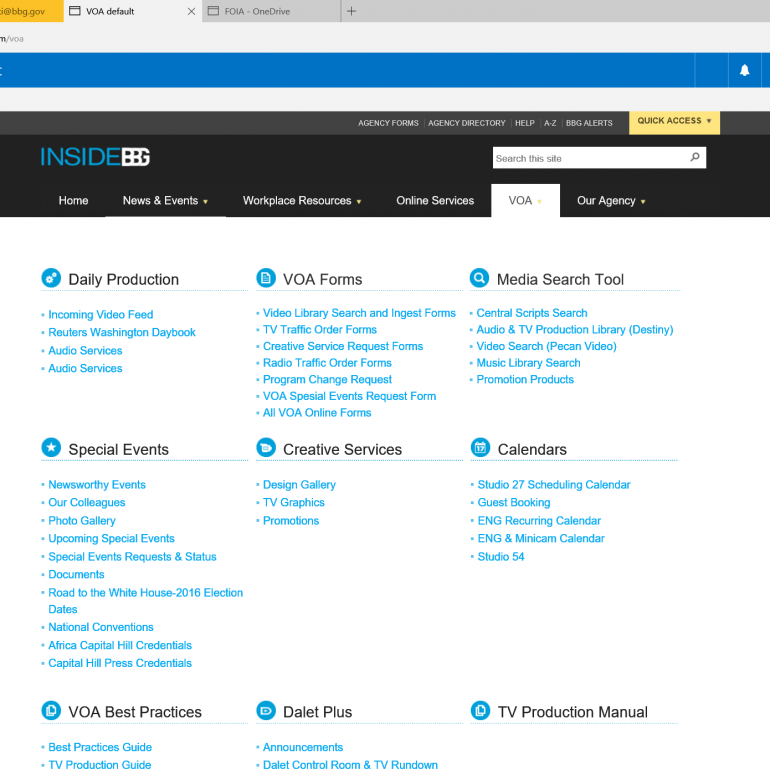Open Reuters Washington Daybook link
Viewport: 770px width, 770px height.
[x=122, y=332]
